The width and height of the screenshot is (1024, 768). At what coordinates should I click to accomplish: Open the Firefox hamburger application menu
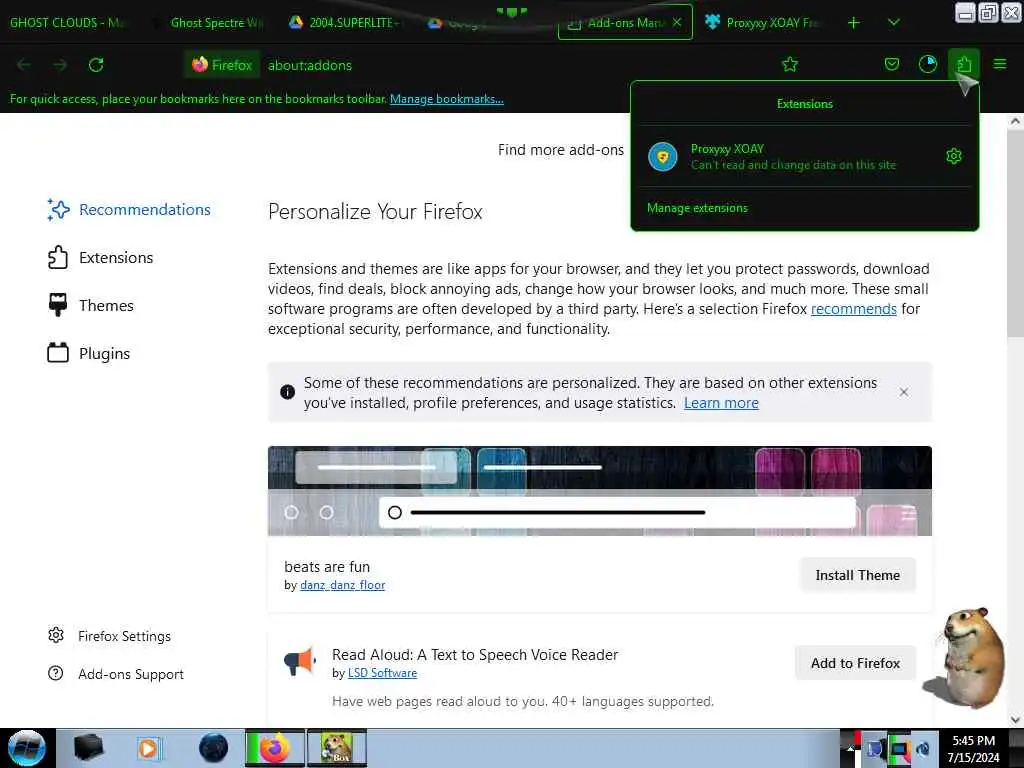(1000, 64)
